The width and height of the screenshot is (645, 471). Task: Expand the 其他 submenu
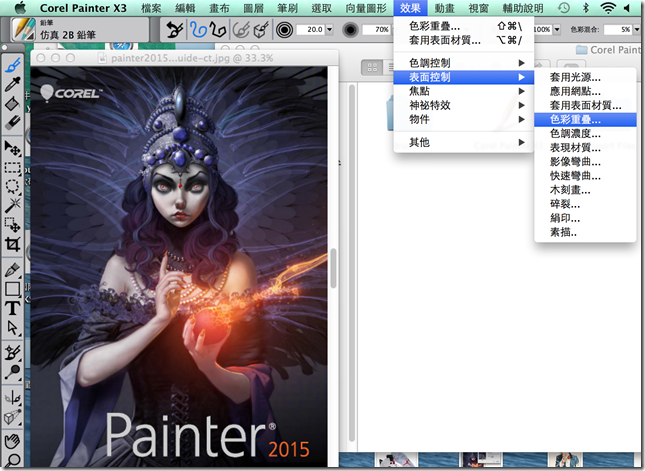tap(464, 142)
